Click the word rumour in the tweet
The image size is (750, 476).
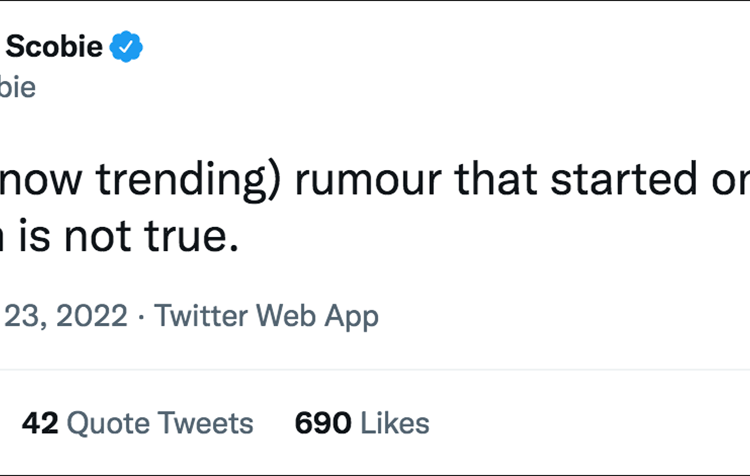coord(368,180)
